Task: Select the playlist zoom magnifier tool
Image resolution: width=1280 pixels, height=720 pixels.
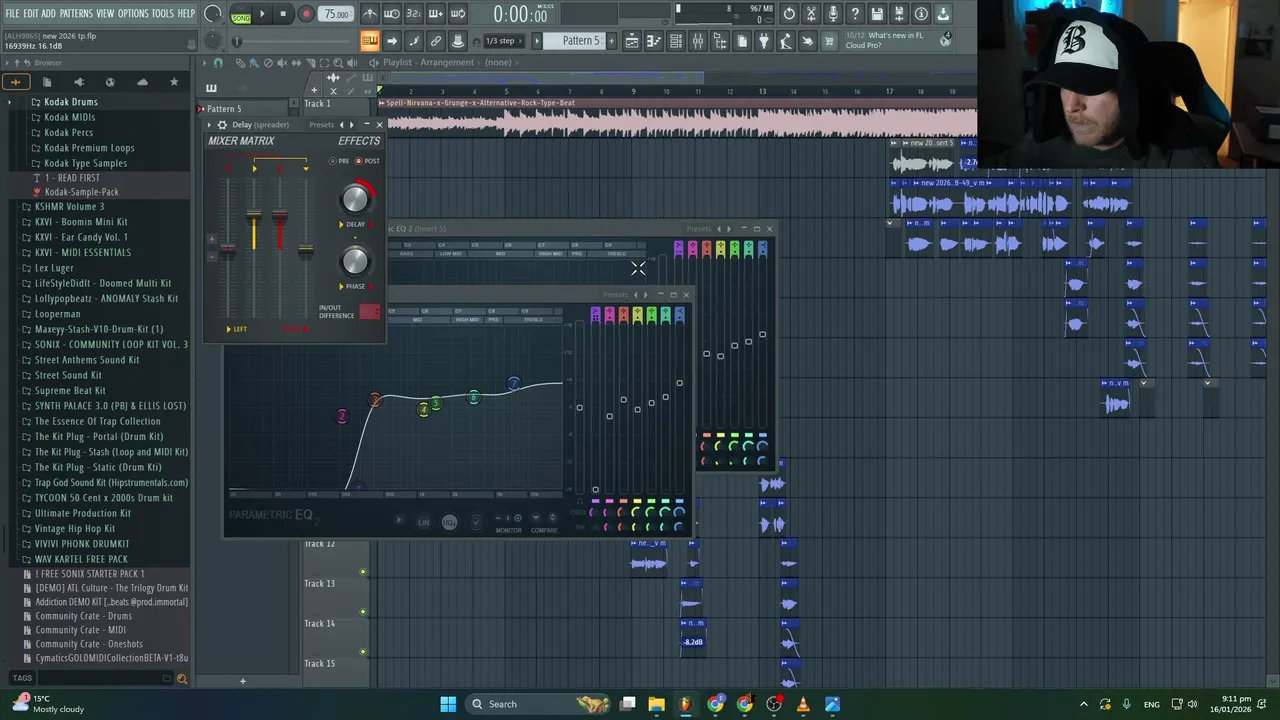Action: coord(338,62)
